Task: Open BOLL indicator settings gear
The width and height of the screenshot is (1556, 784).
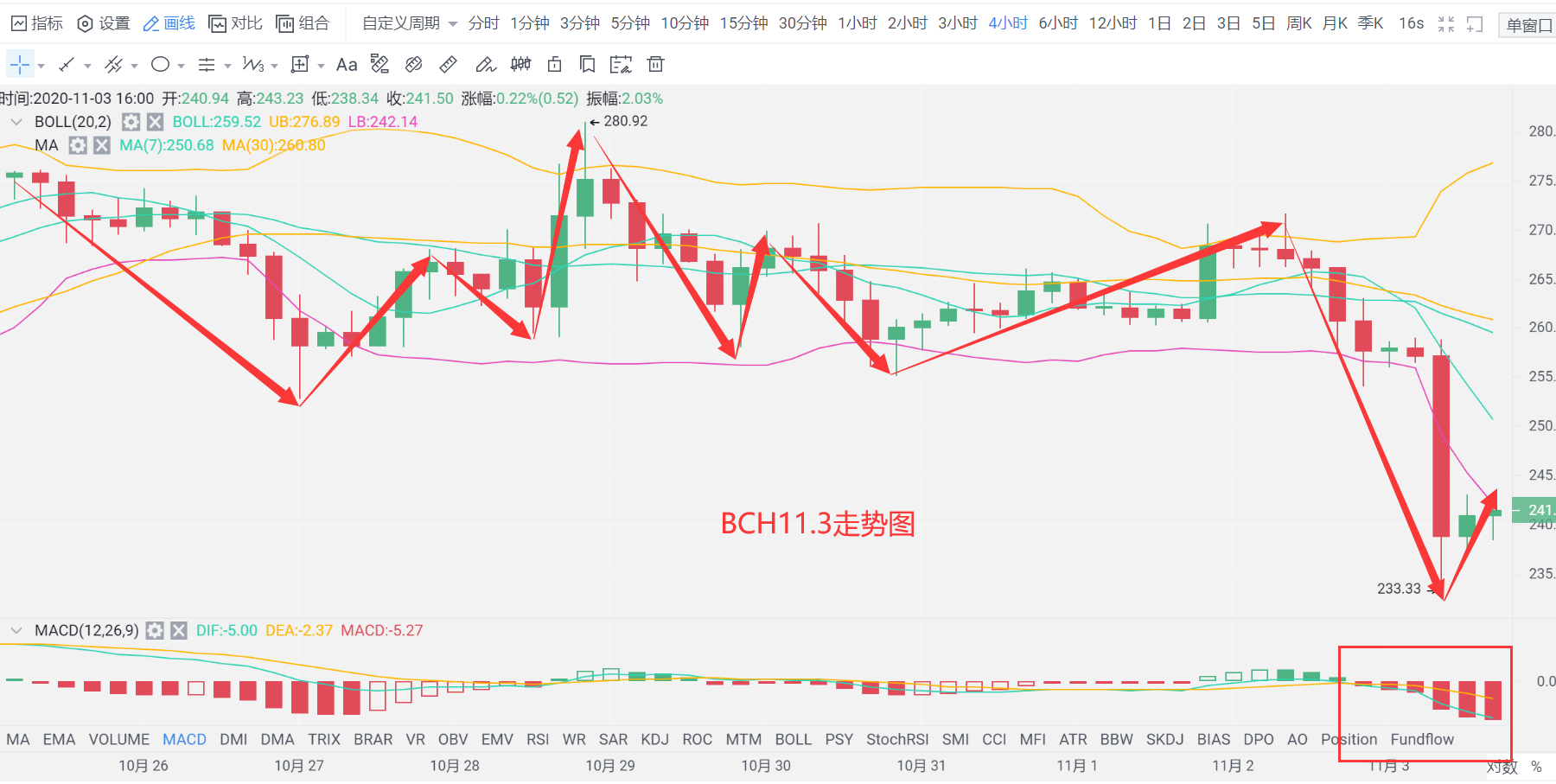Action: click(x=131, y=122)
